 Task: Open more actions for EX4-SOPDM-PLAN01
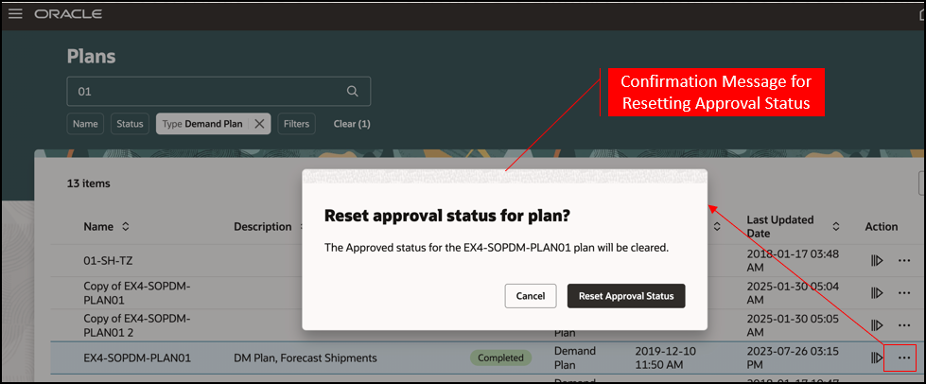pyautogui.click(x=904, y=357)
